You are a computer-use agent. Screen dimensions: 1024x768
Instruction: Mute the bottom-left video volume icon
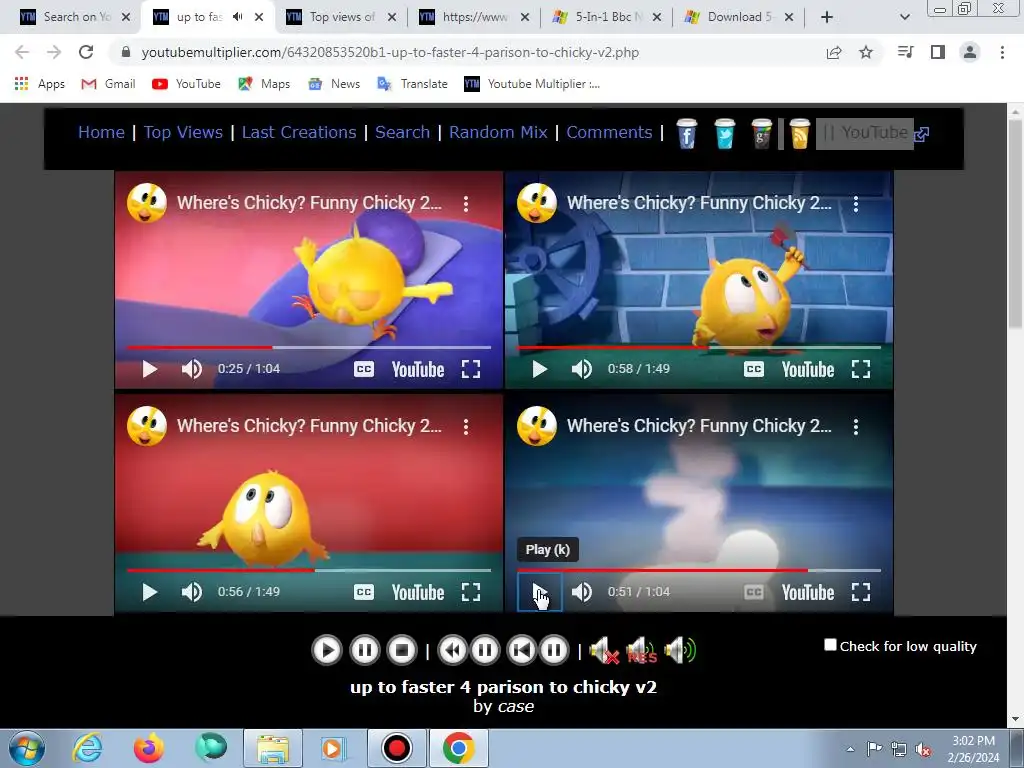tap(191, 592)
